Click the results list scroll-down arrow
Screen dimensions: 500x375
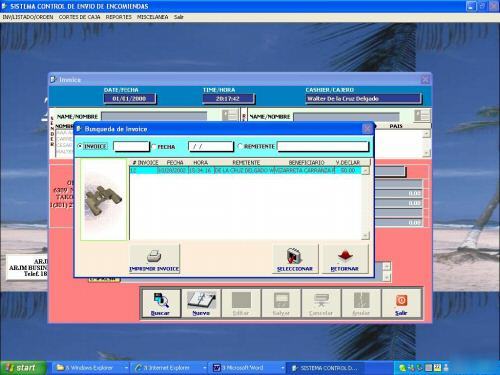(x=365, y=235)
